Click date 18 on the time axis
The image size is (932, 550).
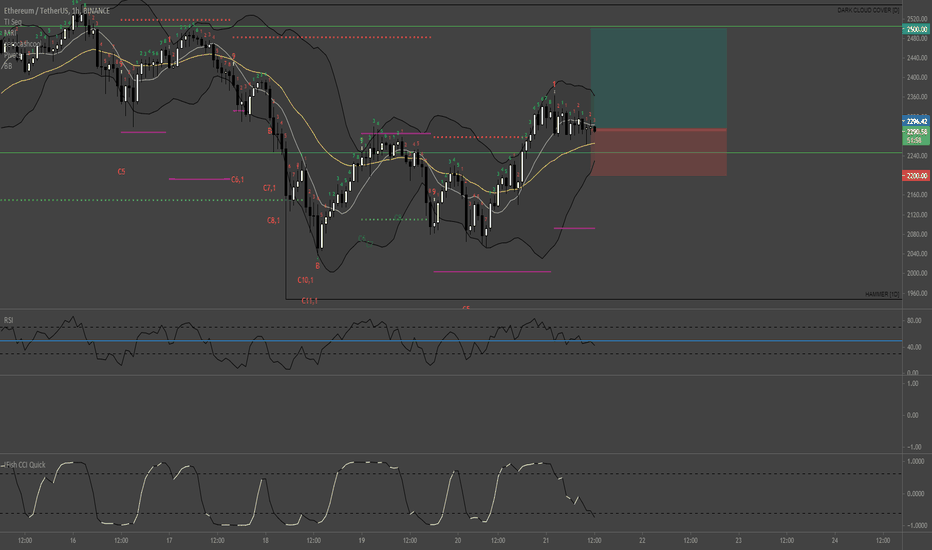[x=265, y=540]
